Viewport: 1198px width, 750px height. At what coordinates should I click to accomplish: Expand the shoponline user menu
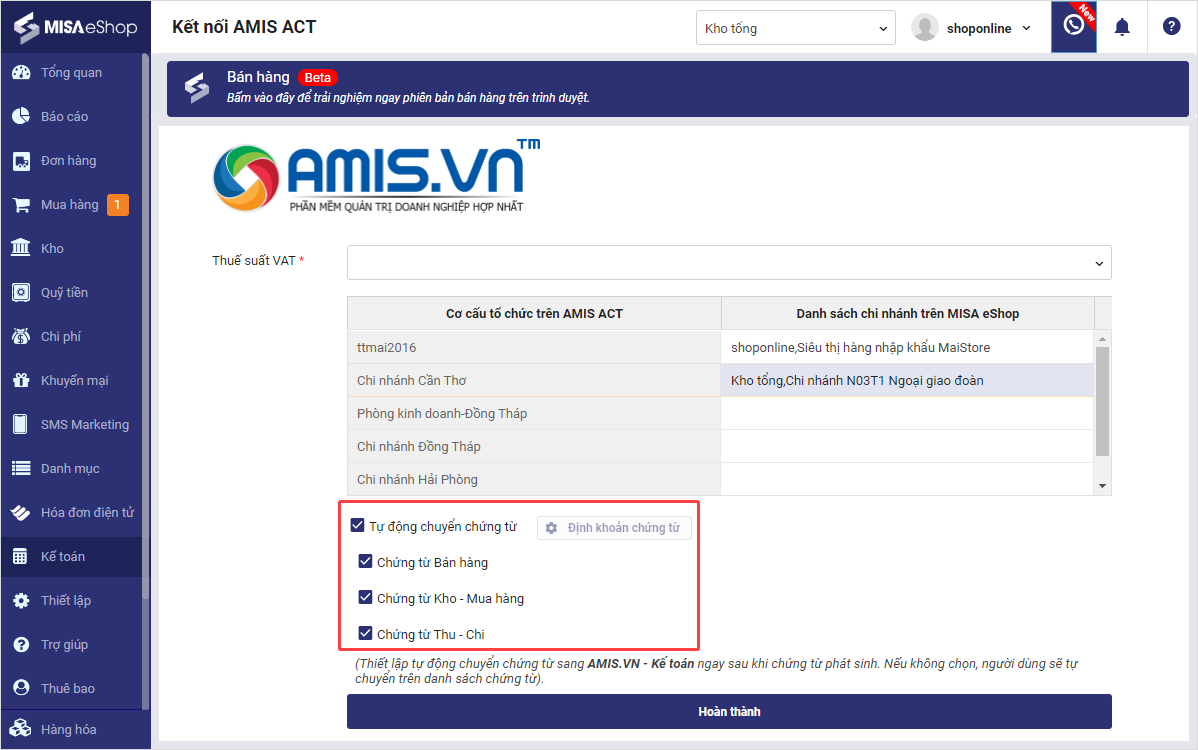pyautogui.click(x=1026, y=28)
